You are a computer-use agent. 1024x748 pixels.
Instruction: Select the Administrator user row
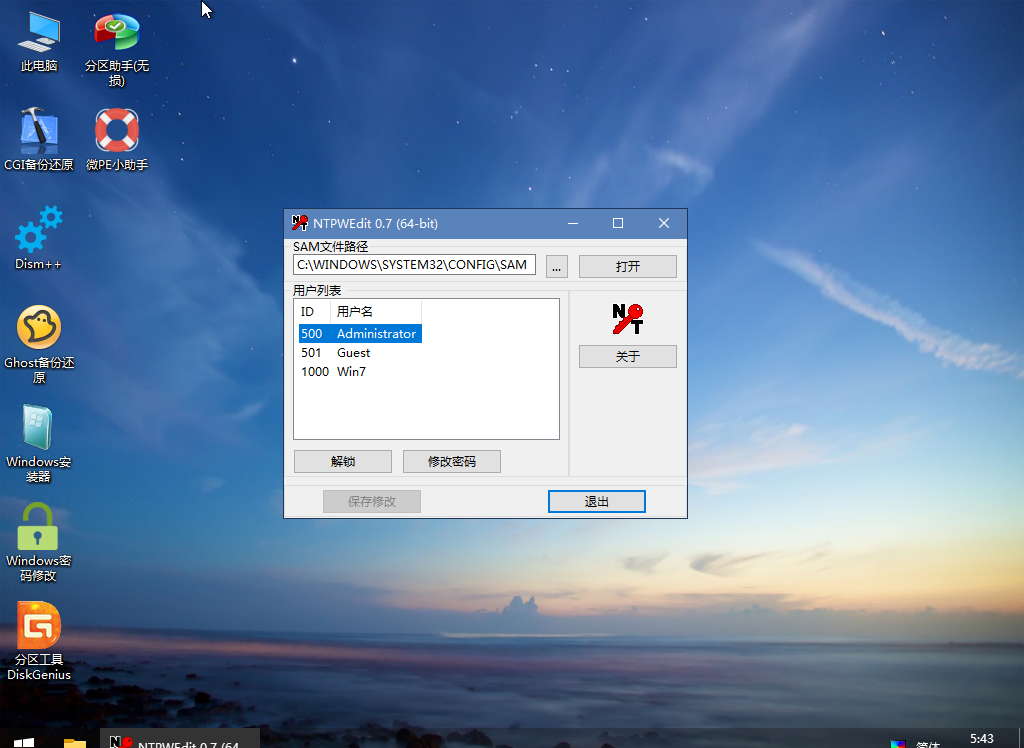(x=360, y=334)
